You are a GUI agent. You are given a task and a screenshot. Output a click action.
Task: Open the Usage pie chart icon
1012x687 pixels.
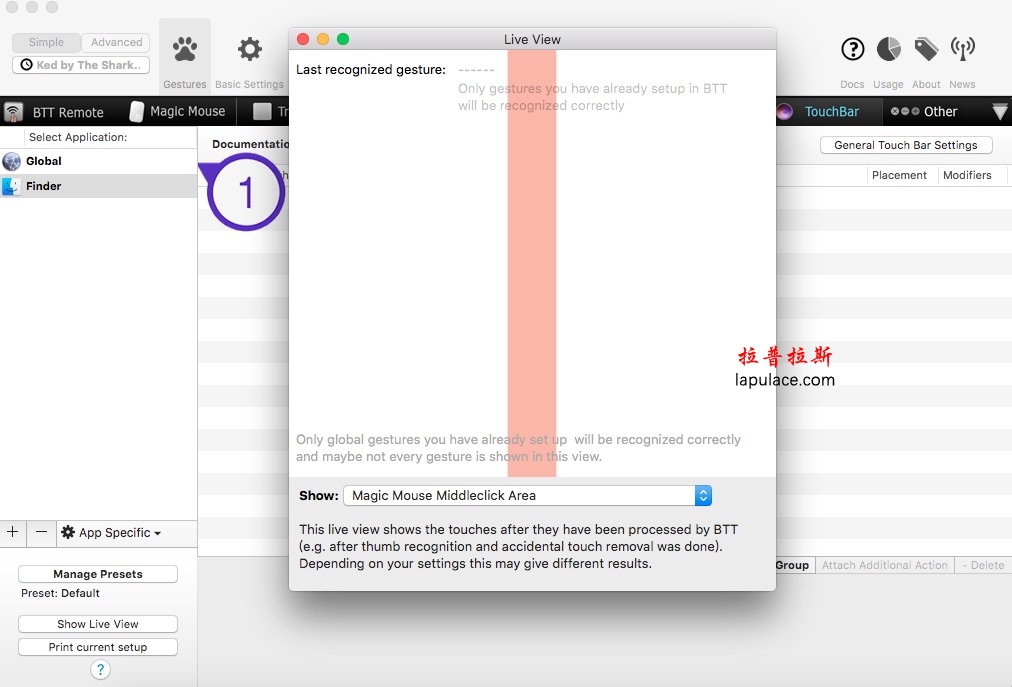click(x=889, y=49)
